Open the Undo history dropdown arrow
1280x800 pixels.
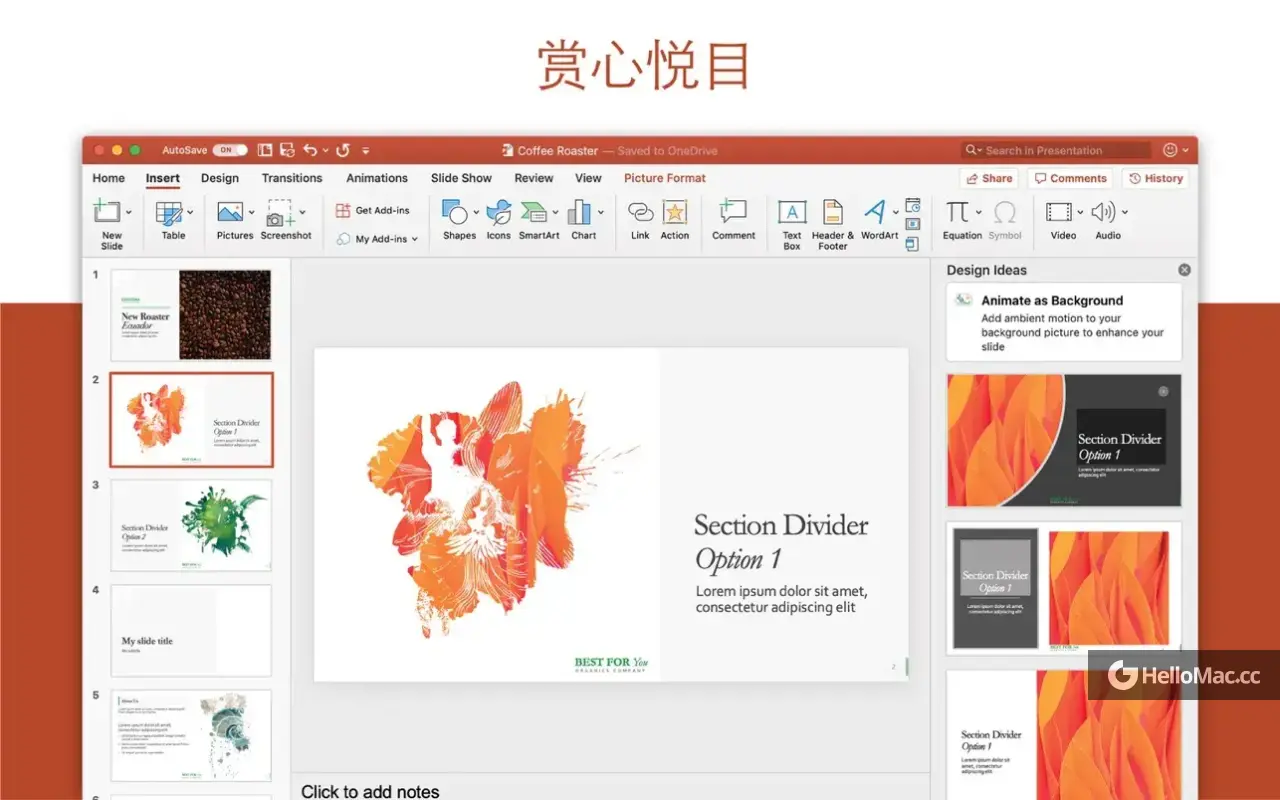point(325,150)
